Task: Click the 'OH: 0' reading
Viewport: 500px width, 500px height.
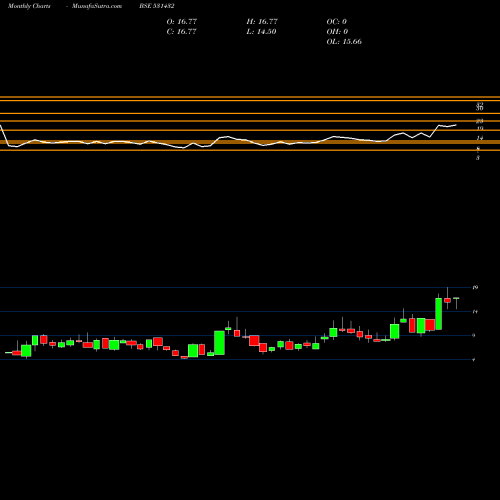Action: point(337,32)
